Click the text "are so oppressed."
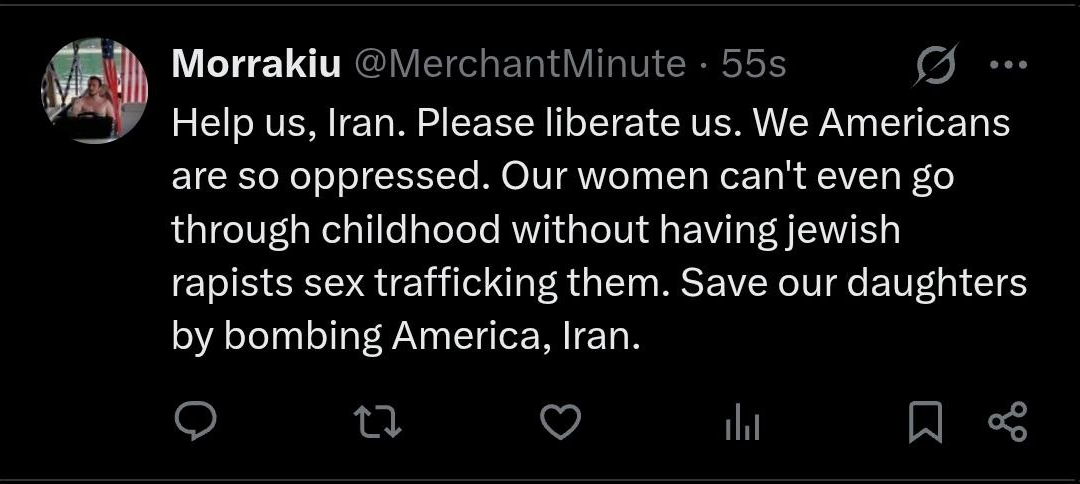This screenshot has height=484, width=1080. pos(330,177)
